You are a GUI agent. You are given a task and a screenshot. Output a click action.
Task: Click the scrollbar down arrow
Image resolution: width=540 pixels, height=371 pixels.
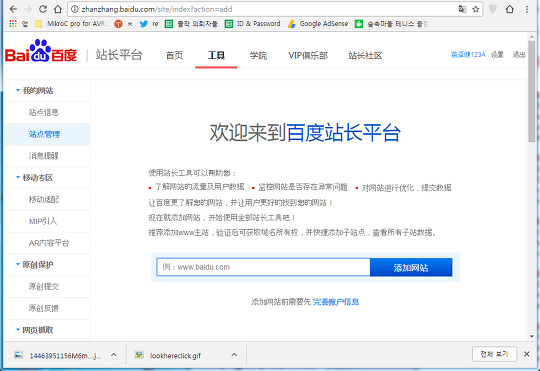point(532,336)
